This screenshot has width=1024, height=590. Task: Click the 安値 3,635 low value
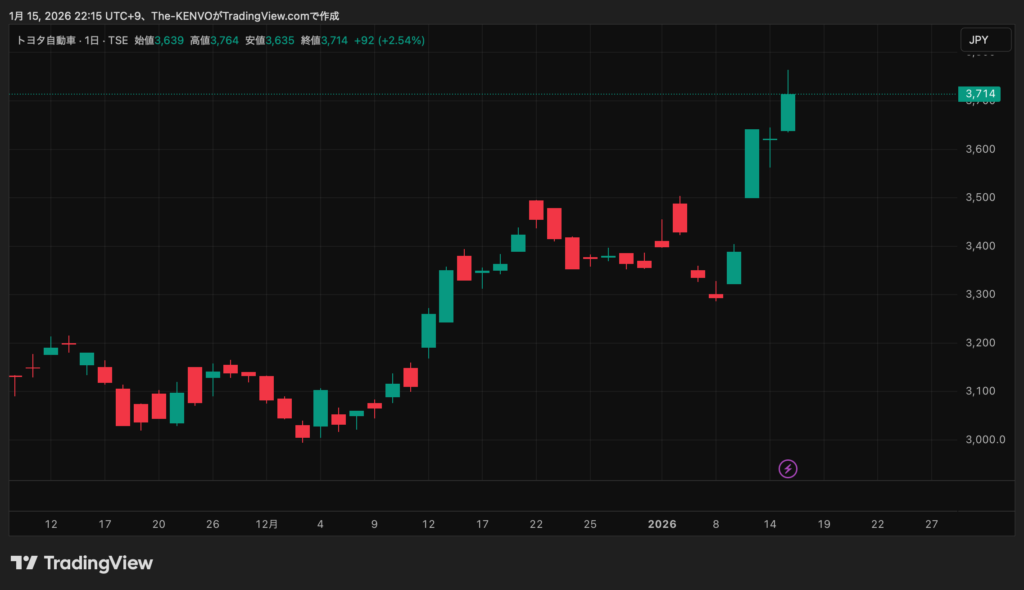(271, 40)
